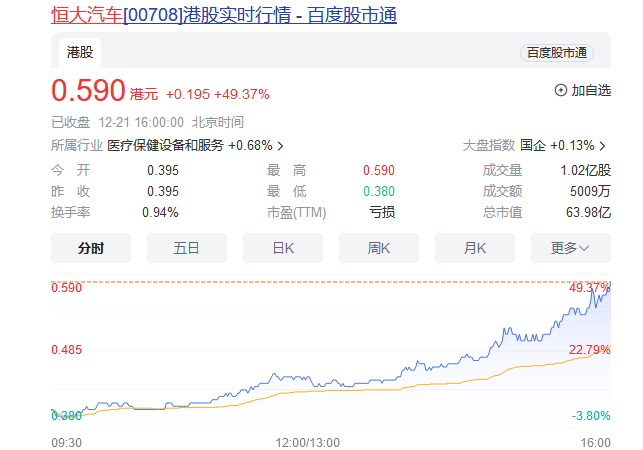Screen dimensions: 643x450
Task: Click the time axis label 16:00
Action: tap(595, 443)
